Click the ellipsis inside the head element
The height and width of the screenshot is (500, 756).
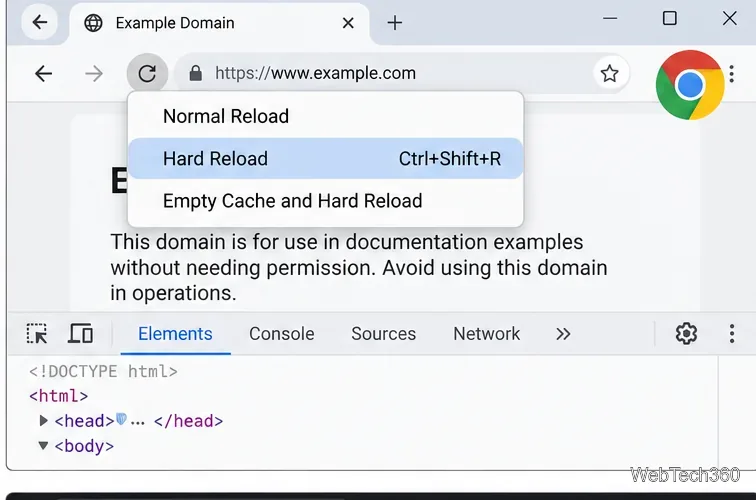click(x=137, y=423)
